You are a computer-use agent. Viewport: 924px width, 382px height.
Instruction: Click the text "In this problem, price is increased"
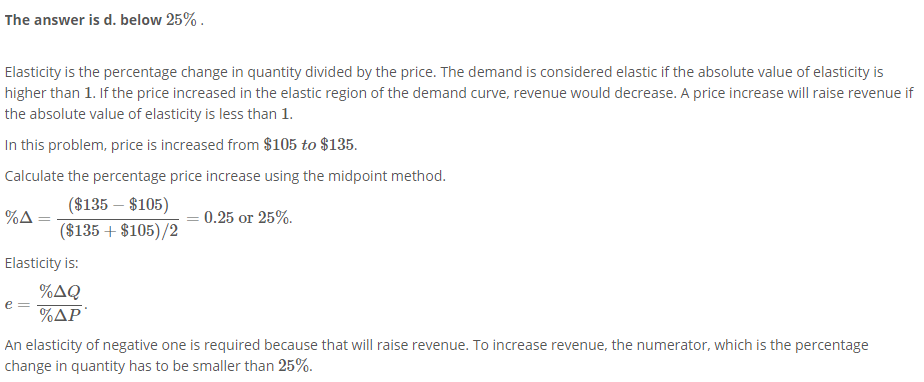132,145
